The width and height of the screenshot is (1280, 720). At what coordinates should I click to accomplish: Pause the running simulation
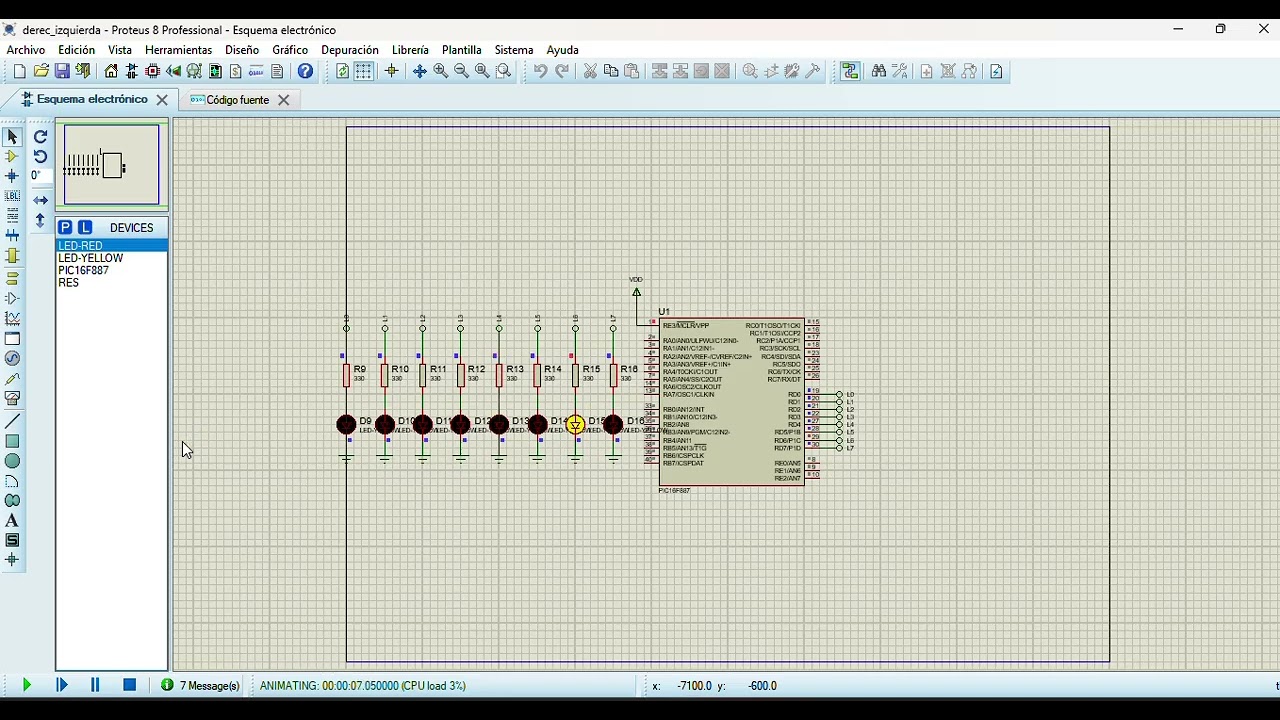(x=95, y=685)
